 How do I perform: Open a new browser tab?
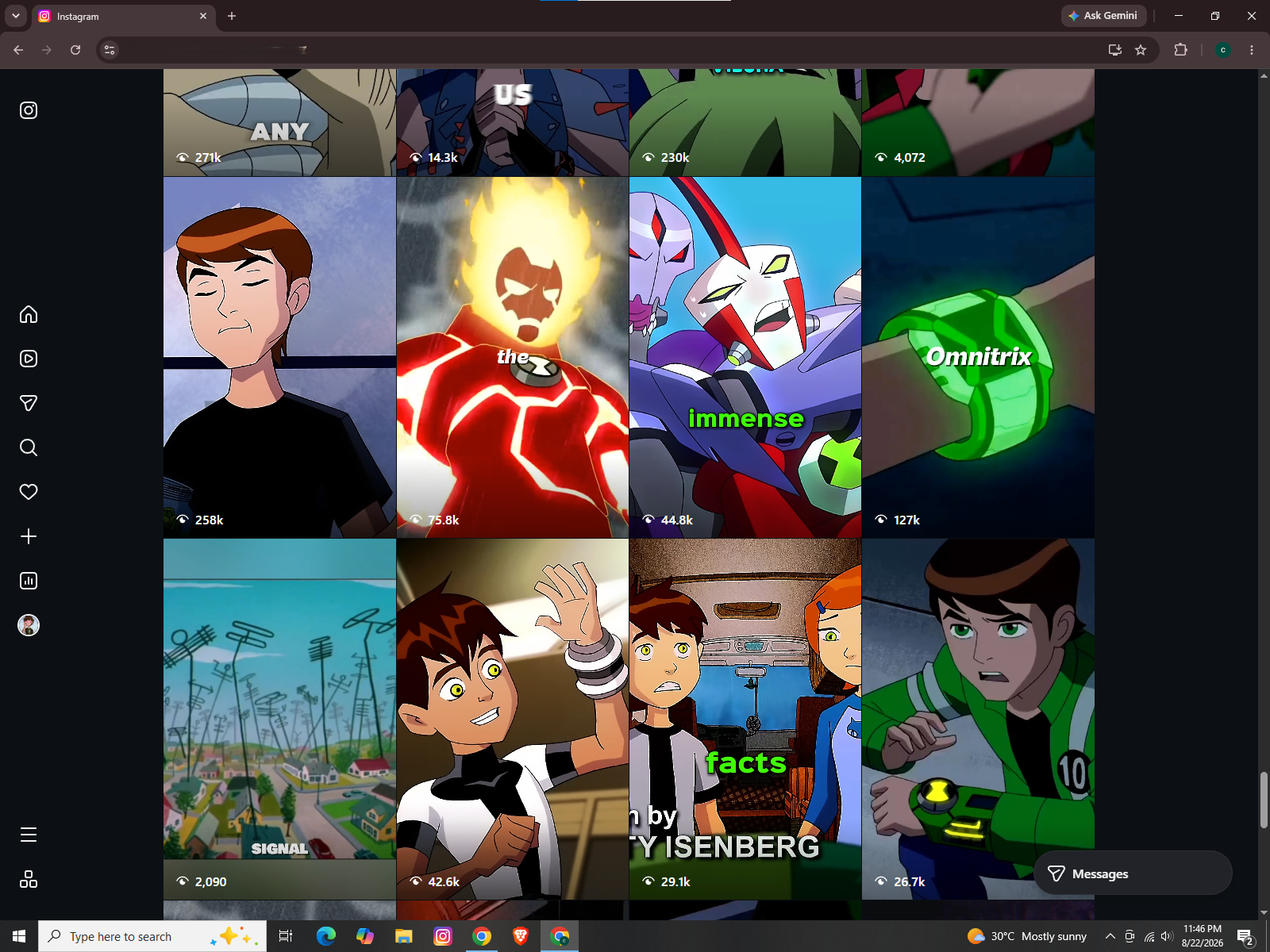232,16
